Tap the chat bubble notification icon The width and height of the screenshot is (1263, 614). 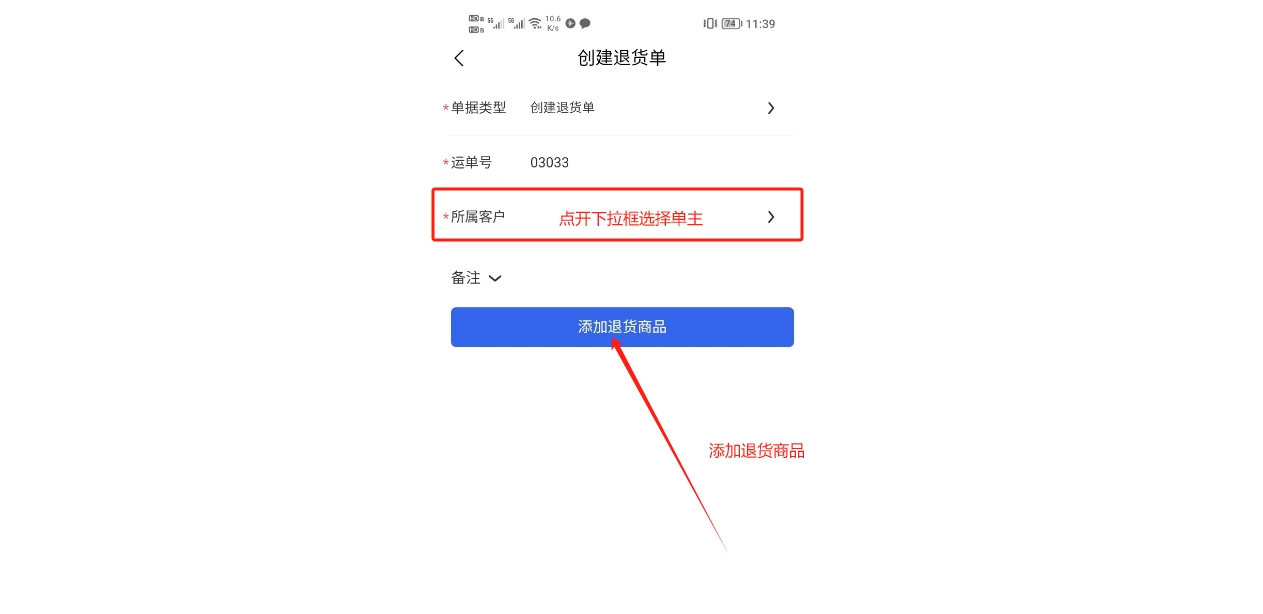[585, 23]
